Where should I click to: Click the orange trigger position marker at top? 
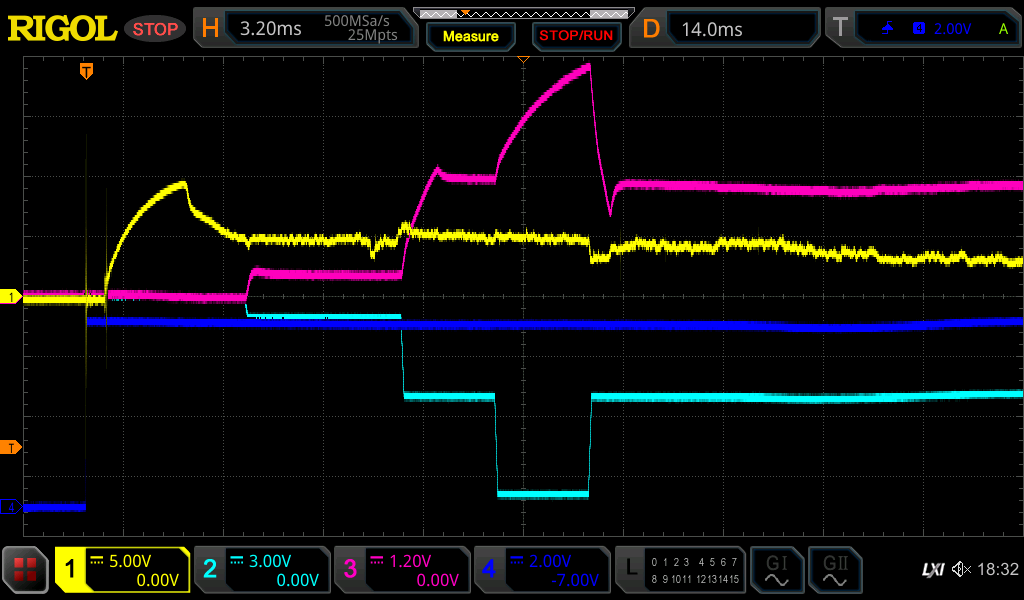(x=87, y=71)
